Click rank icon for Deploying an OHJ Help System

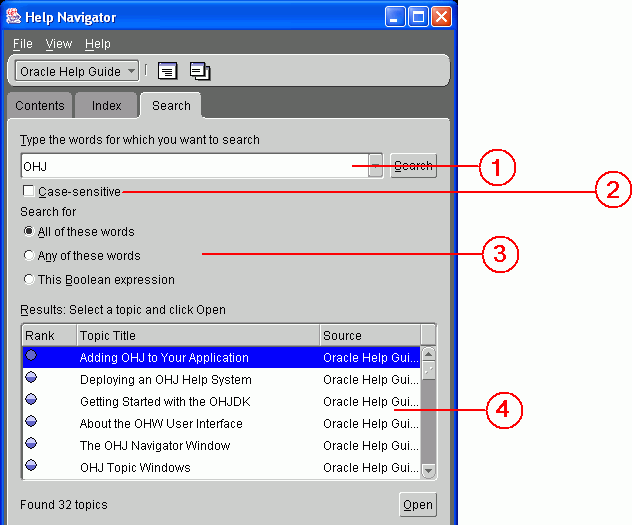pos(31,378)
